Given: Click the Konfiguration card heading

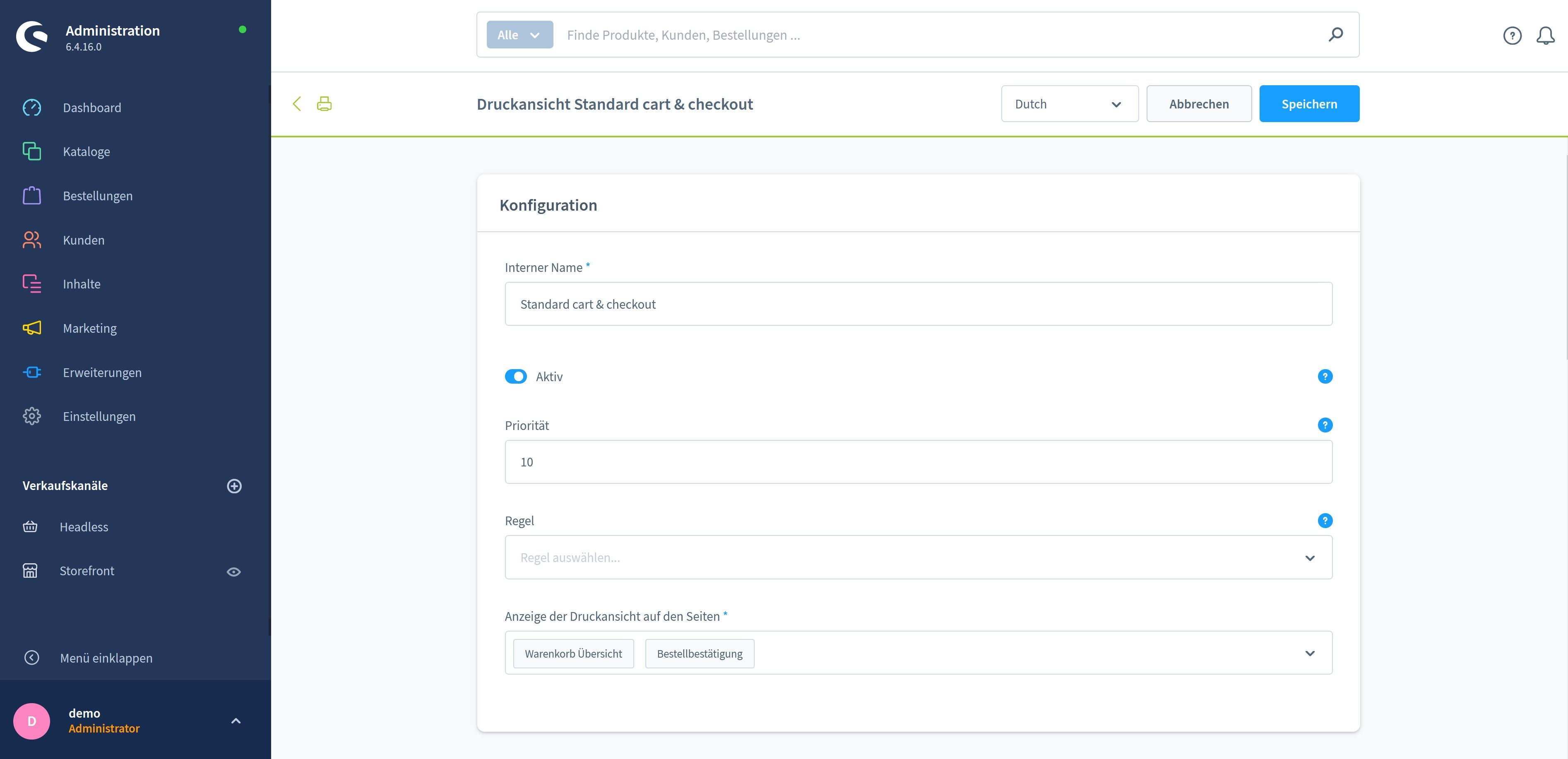Looking at the screenshot, I should click(548, 205).
